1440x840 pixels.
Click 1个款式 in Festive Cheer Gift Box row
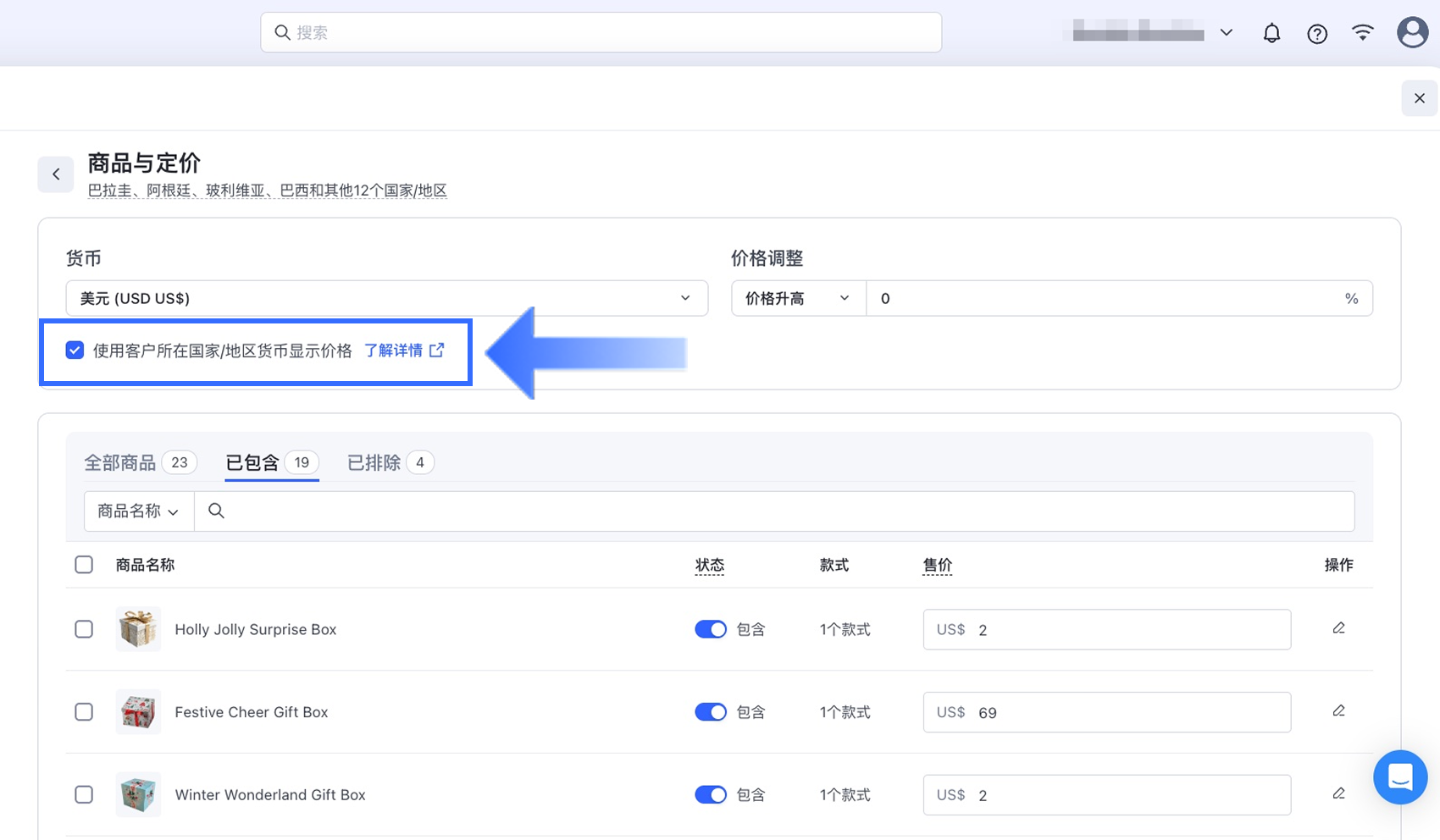(x=845, y=712)
